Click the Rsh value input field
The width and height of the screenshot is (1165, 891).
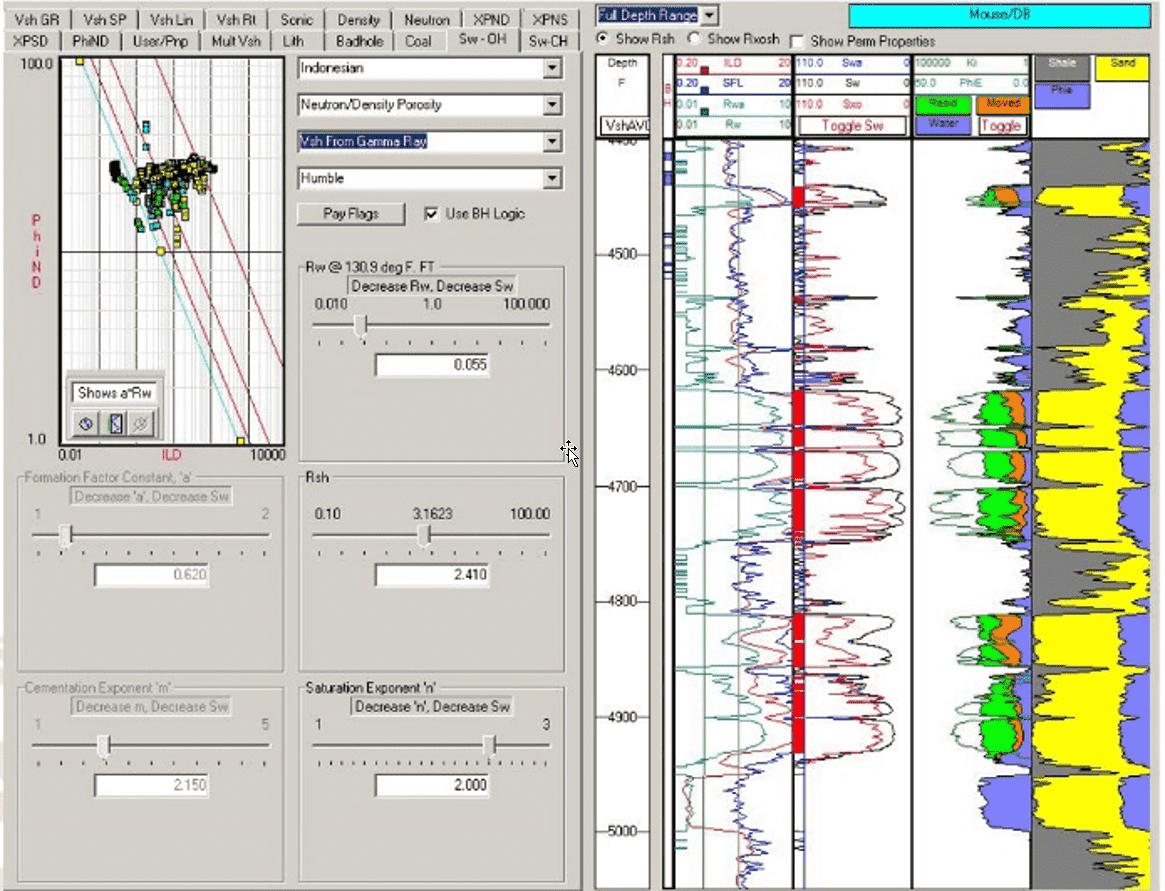(431, 576)
